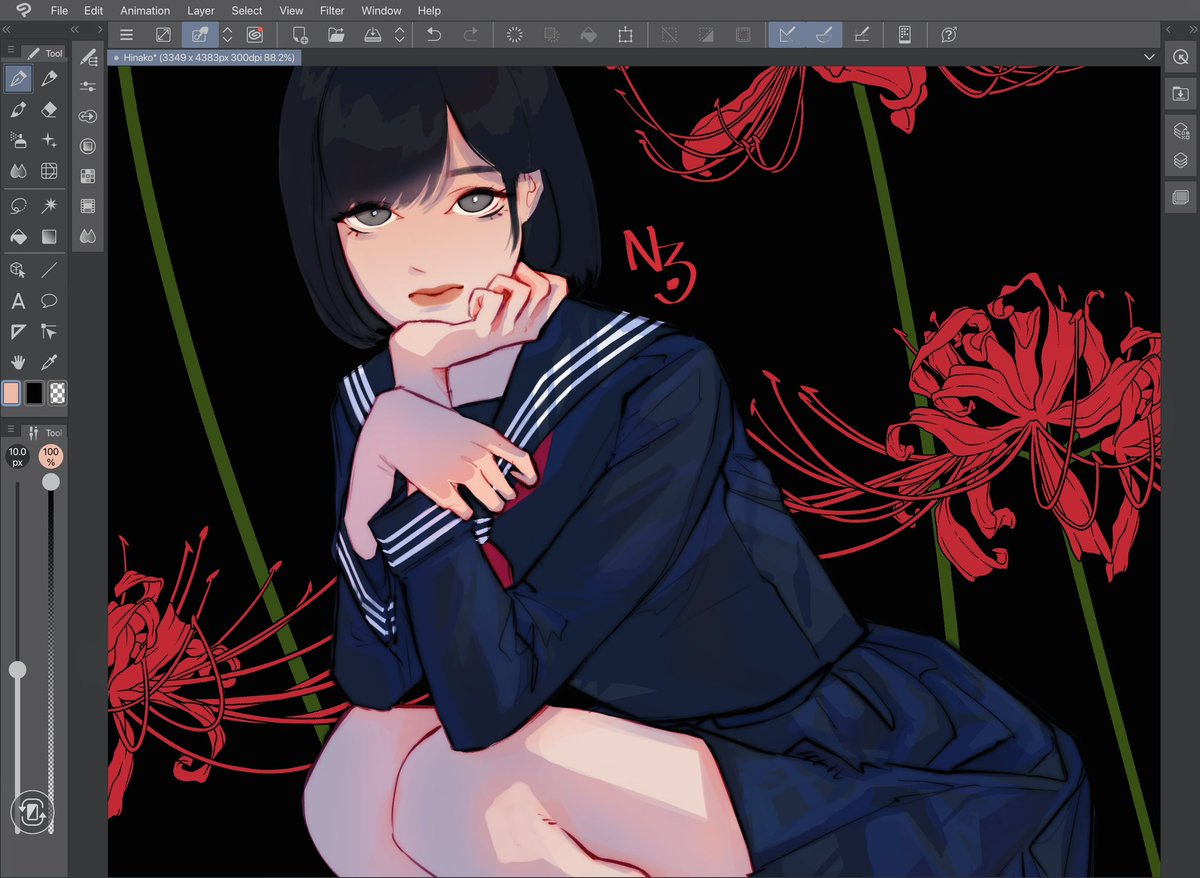The height and width of the screenshot is (878, 1200).
Task: Toggle Snap to Ruler in the toolbar
Action: (x=786, y=34)
